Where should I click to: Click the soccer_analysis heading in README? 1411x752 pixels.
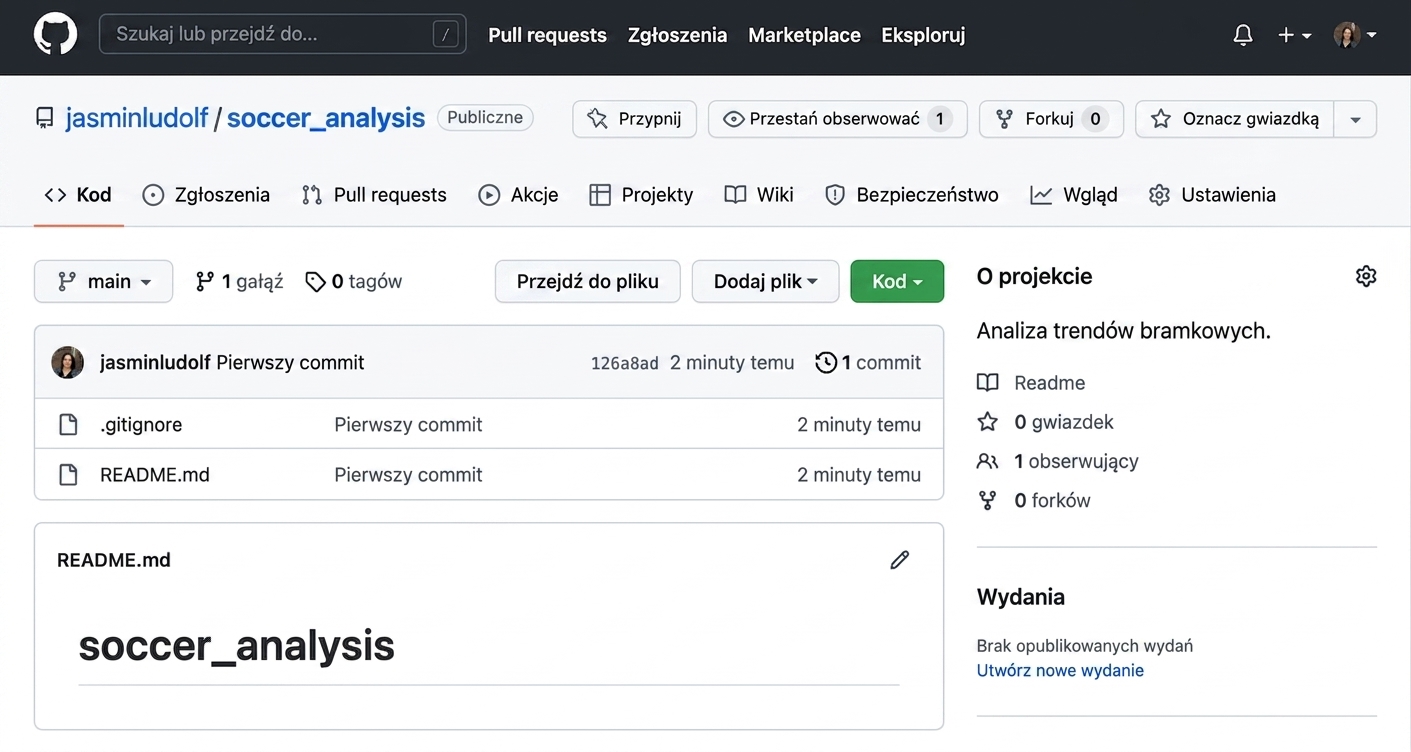click(237, 646)
